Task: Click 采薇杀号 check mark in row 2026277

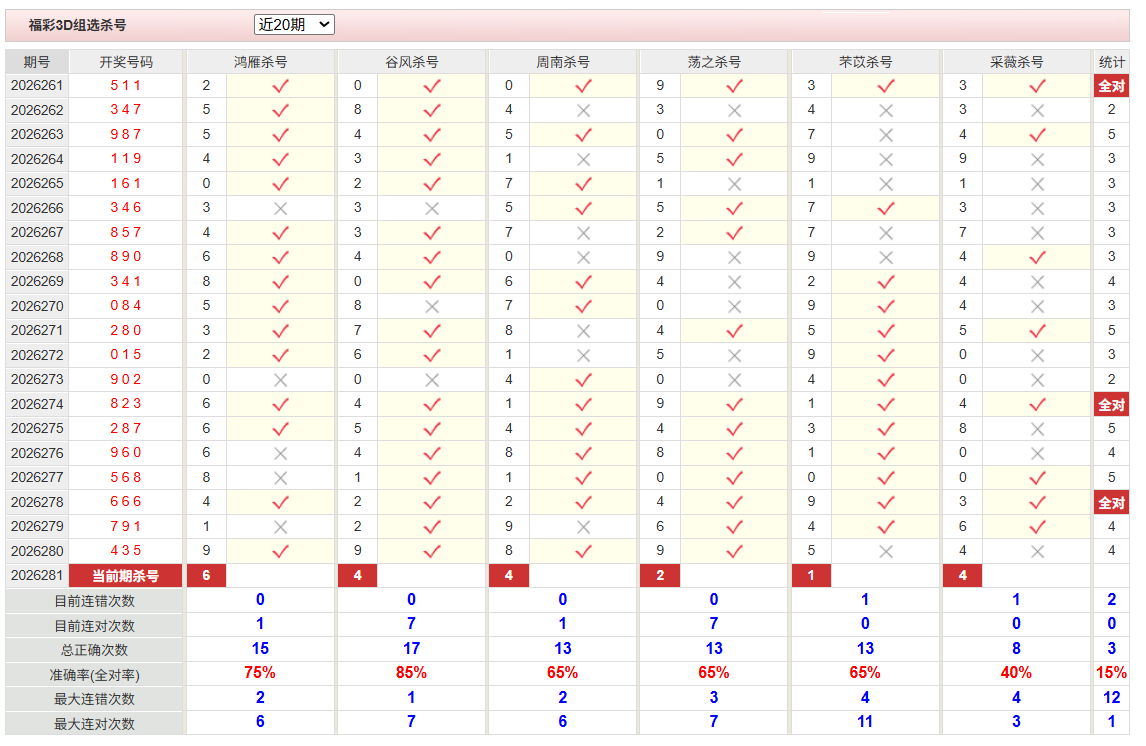Action: point(1037,479)
